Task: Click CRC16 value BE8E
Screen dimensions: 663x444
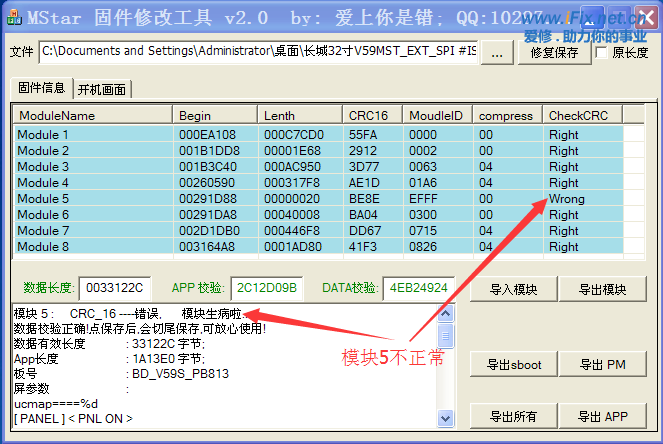Action: [x=364, y=199]
